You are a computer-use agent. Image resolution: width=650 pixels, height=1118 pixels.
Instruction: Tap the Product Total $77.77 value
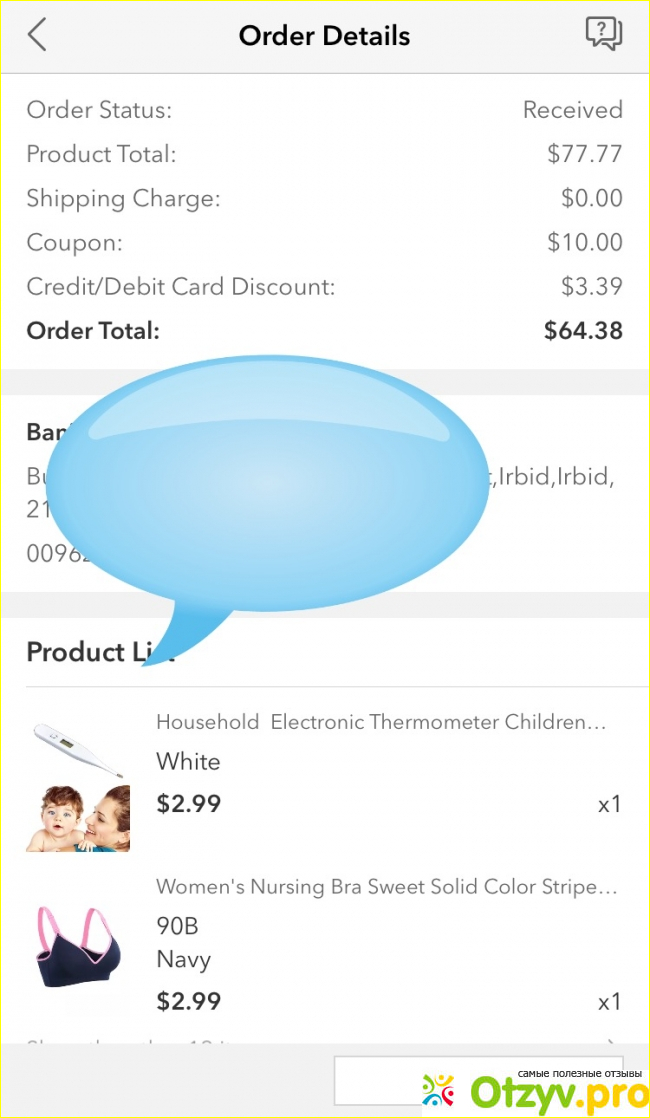click(584, 154)
